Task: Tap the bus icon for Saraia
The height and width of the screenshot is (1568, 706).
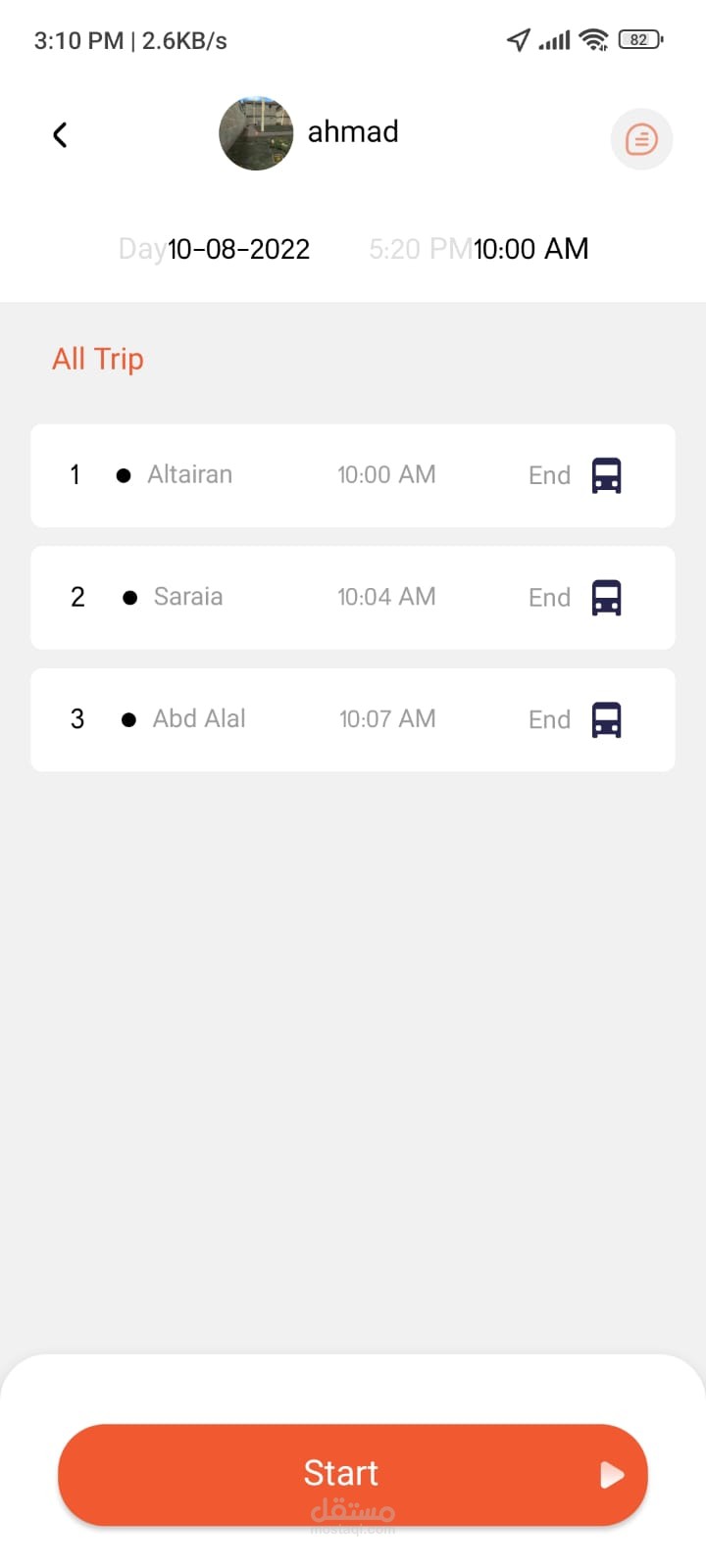Action: click(x=607, y=598)
